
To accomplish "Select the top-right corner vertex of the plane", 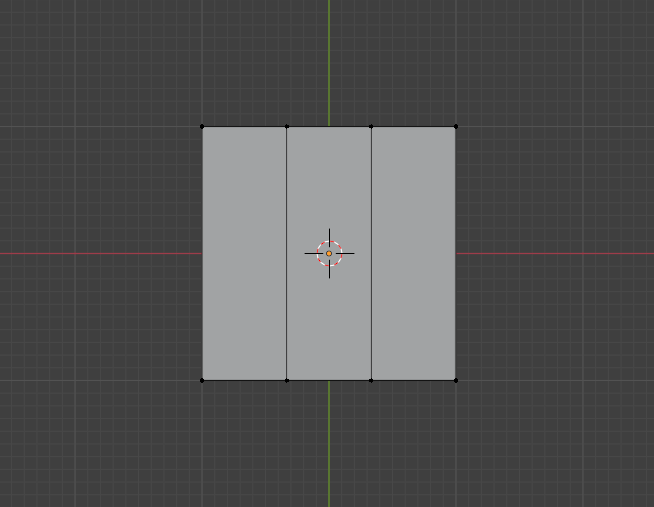I will (x=456, y=127).
